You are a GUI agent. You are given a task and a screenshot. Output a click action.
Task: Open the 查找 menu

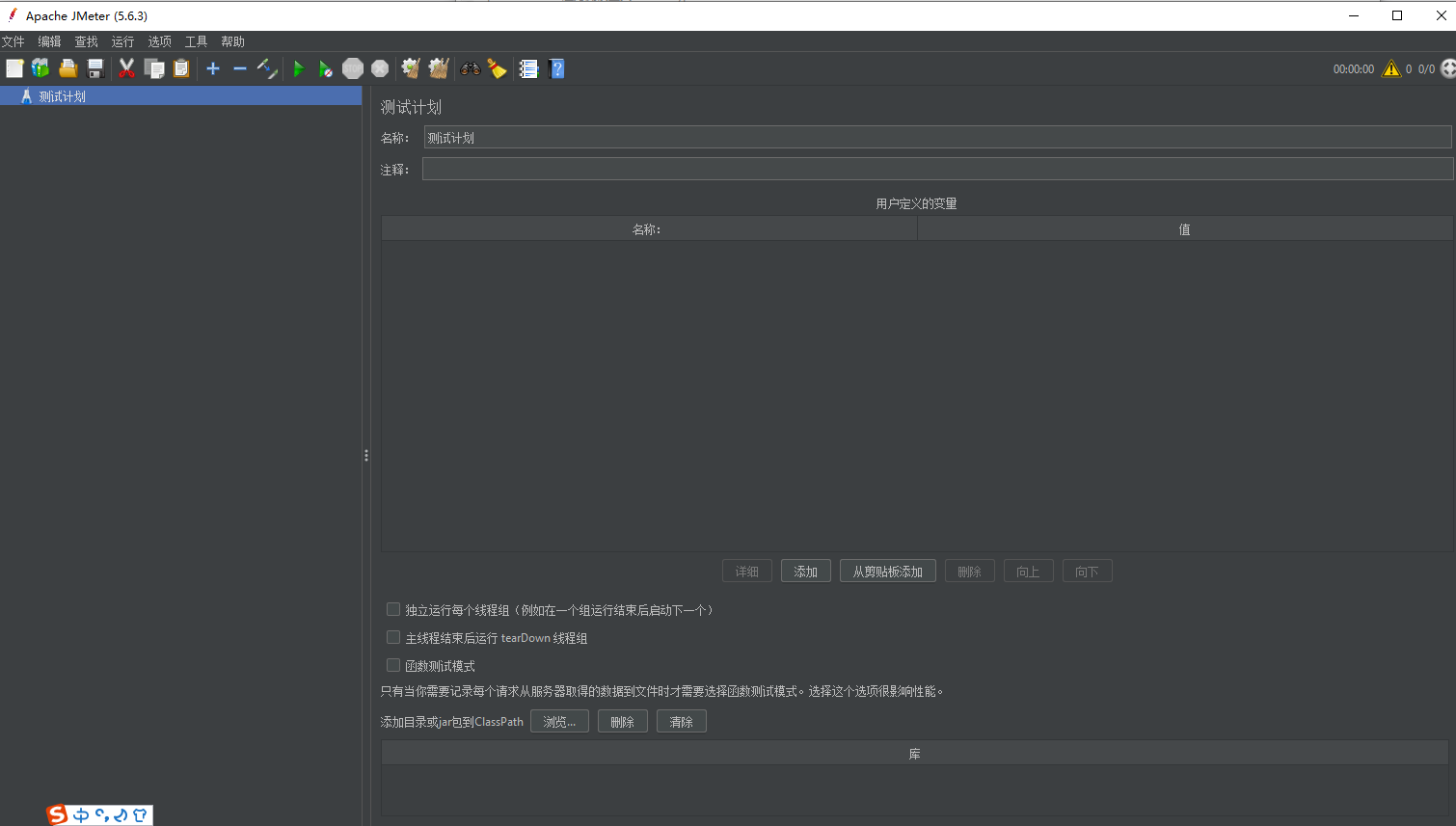tap(87, 41)
